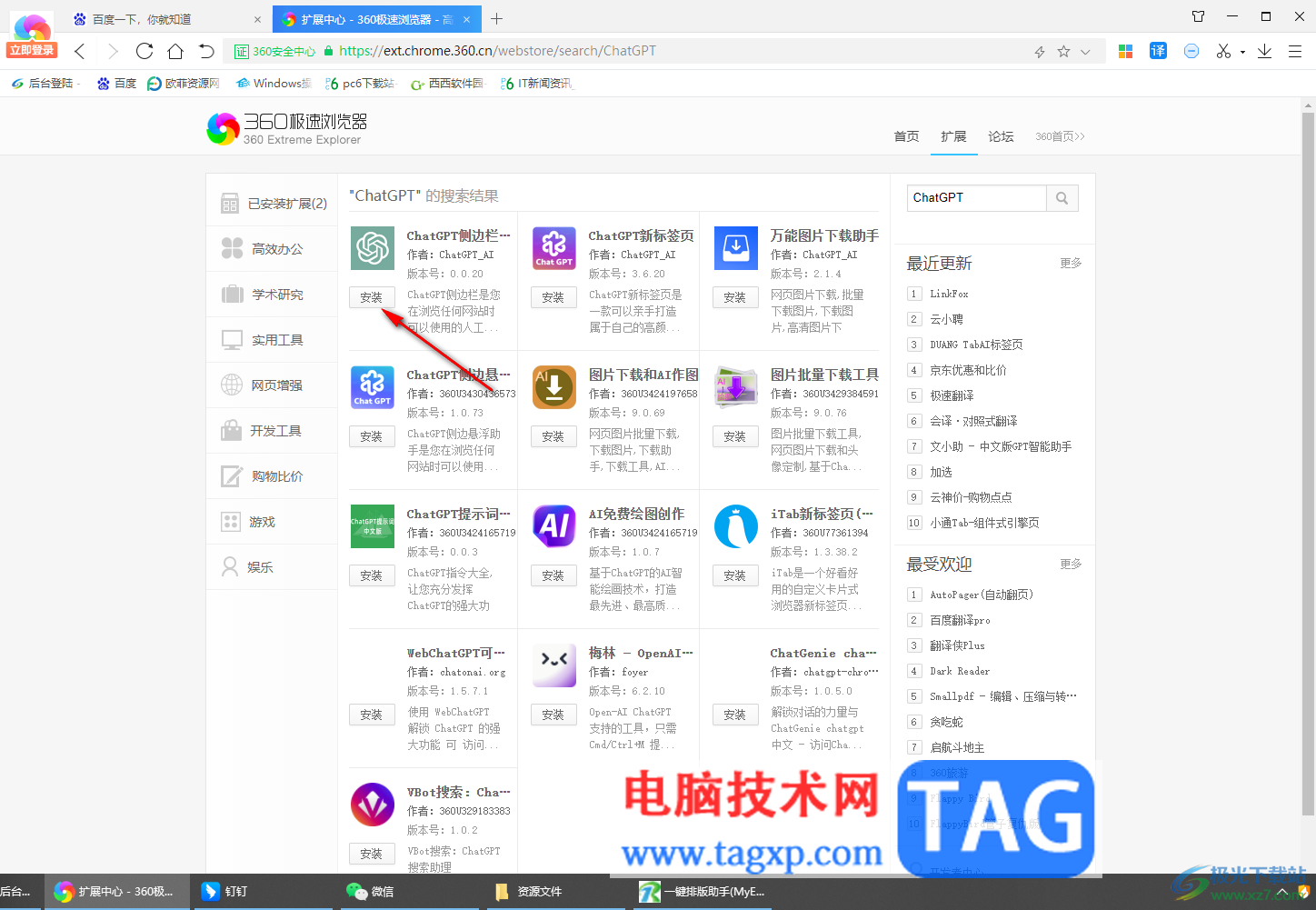Follow the 360首页>> link

pos(1060,136)
